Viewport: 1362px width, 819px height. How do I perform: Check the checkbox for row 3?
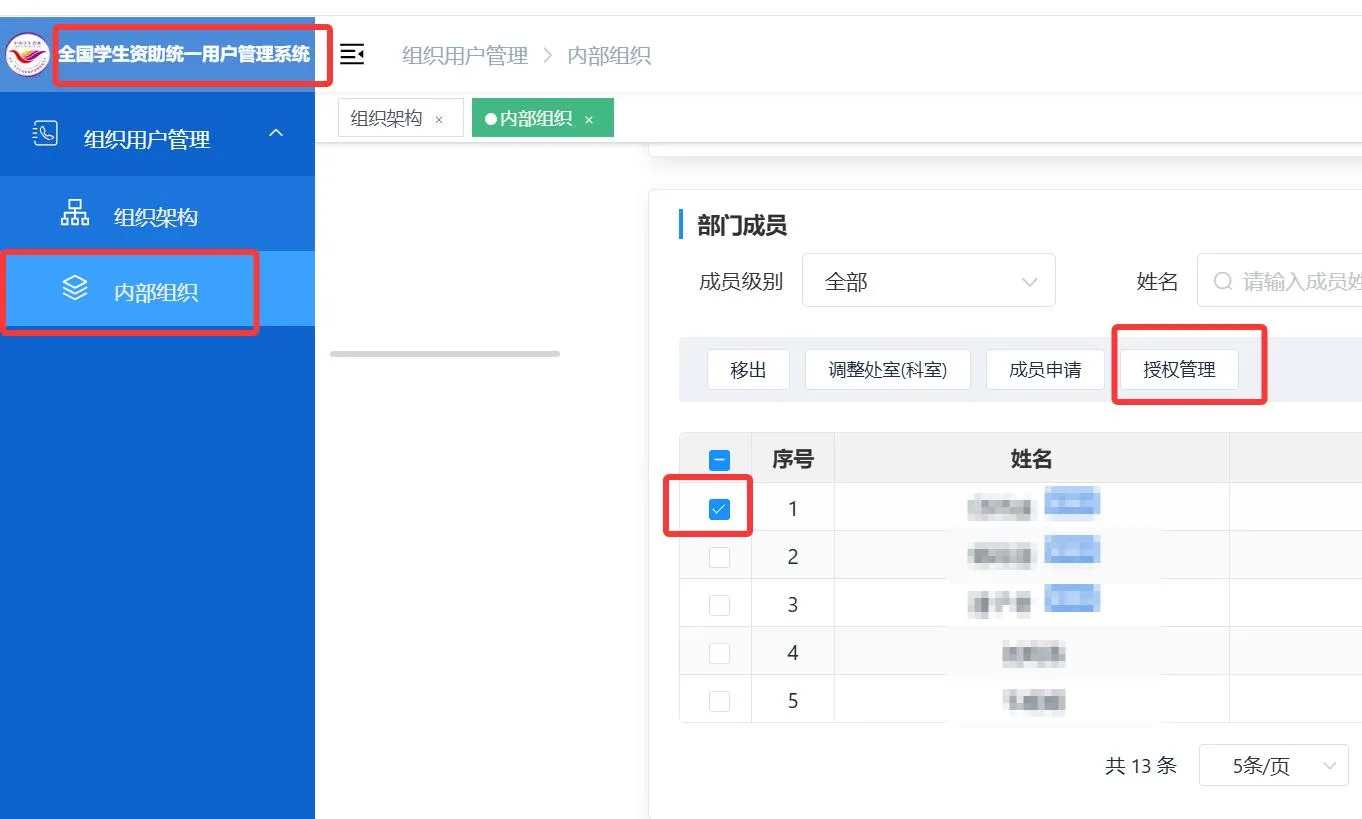(x=719, y=605)
